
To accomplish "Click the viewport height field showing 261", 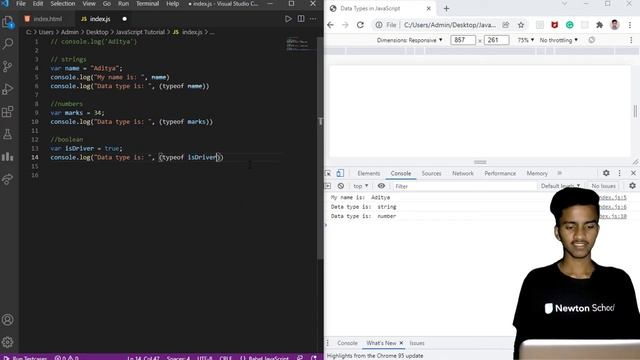I will coord(496,40).
